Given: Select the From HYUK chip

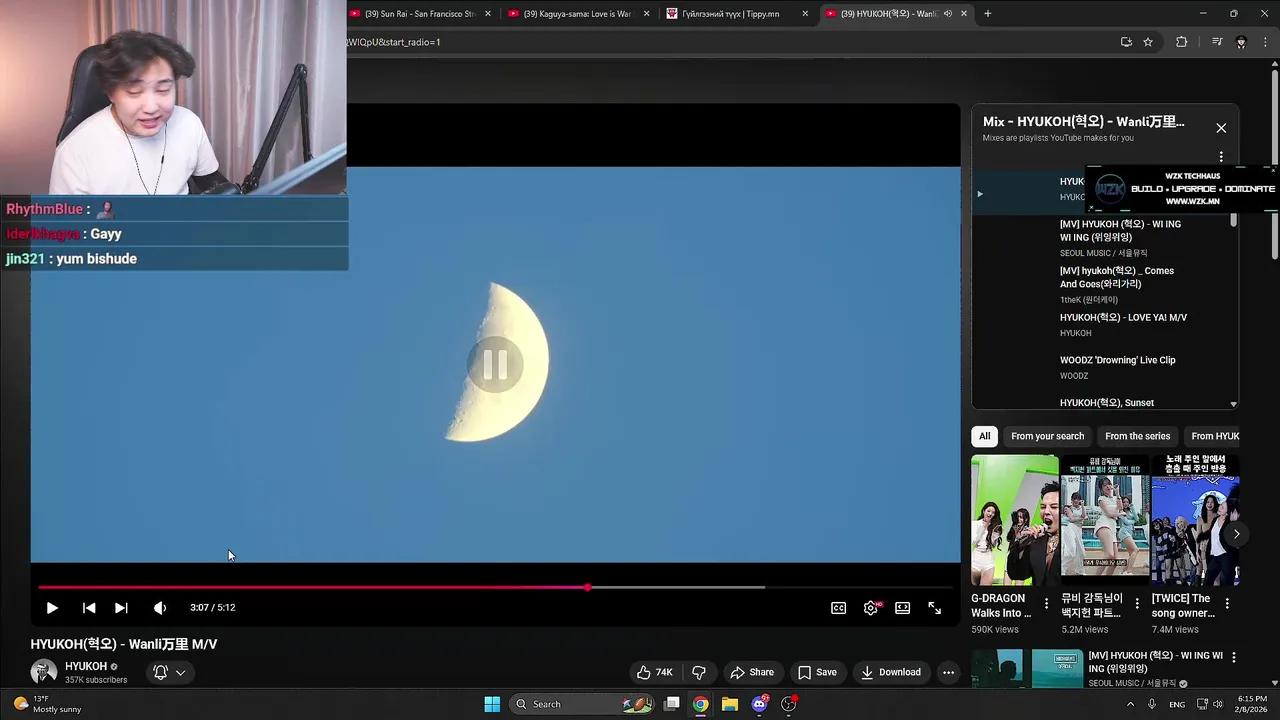Looking at the screenshot, I should pyautogui.click(x=1215, y=436).
